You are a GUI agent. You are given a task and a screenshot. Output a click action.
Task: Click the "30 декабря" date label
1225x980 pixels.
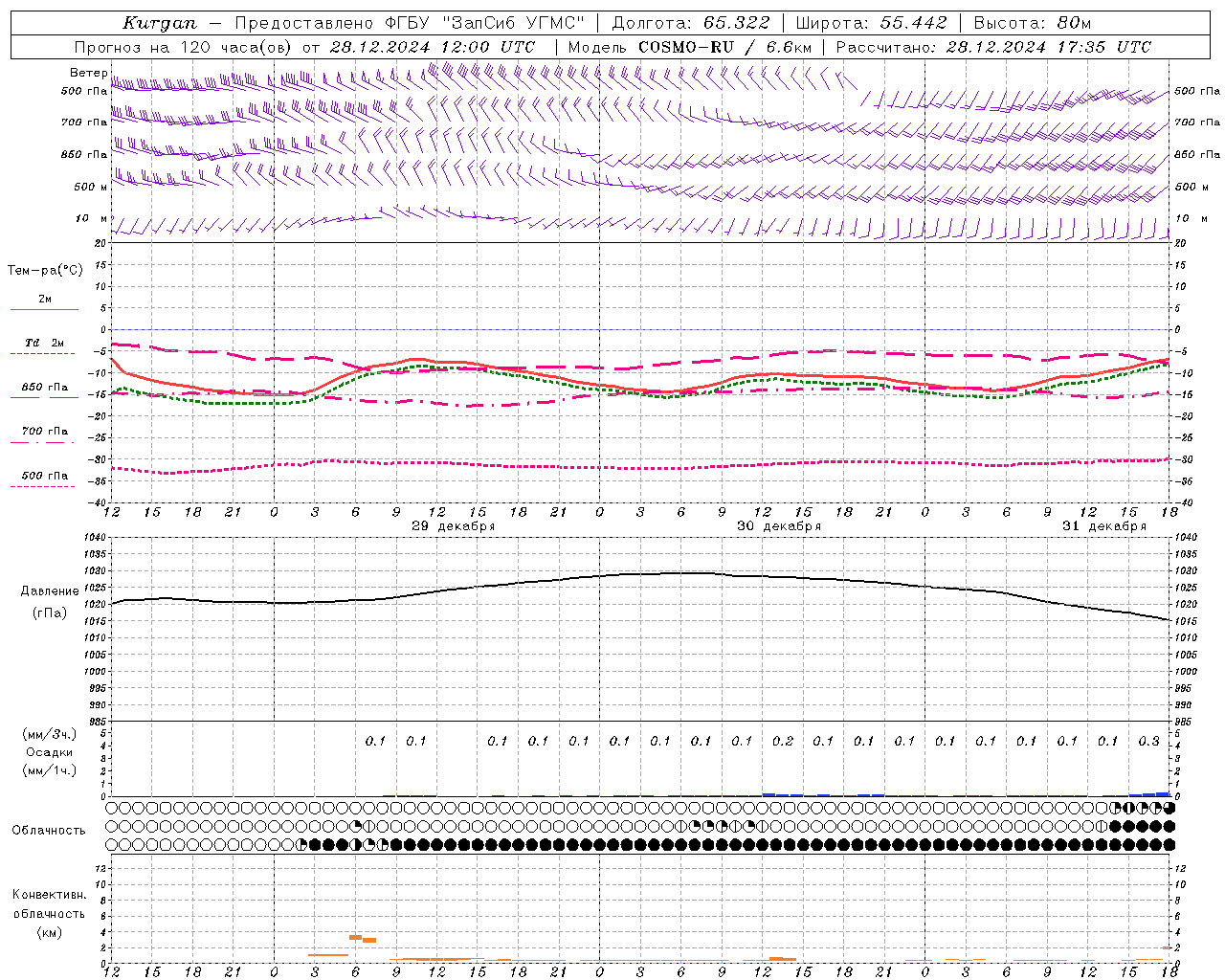(x=779, y=526)
